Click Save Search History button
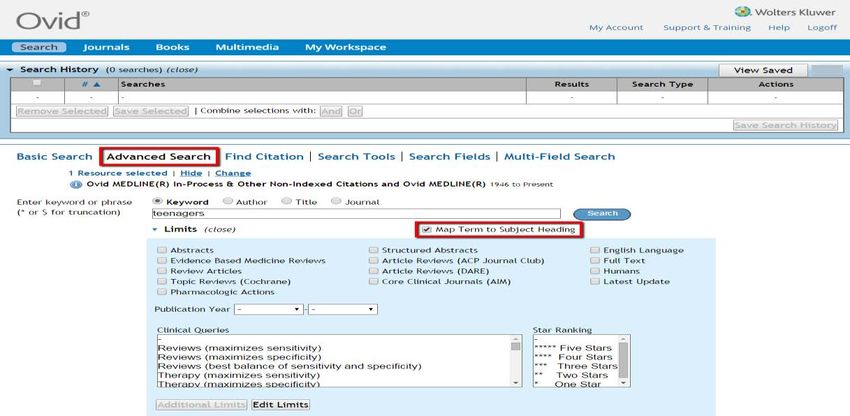The image size is (850, 416). tap(785, 125)
